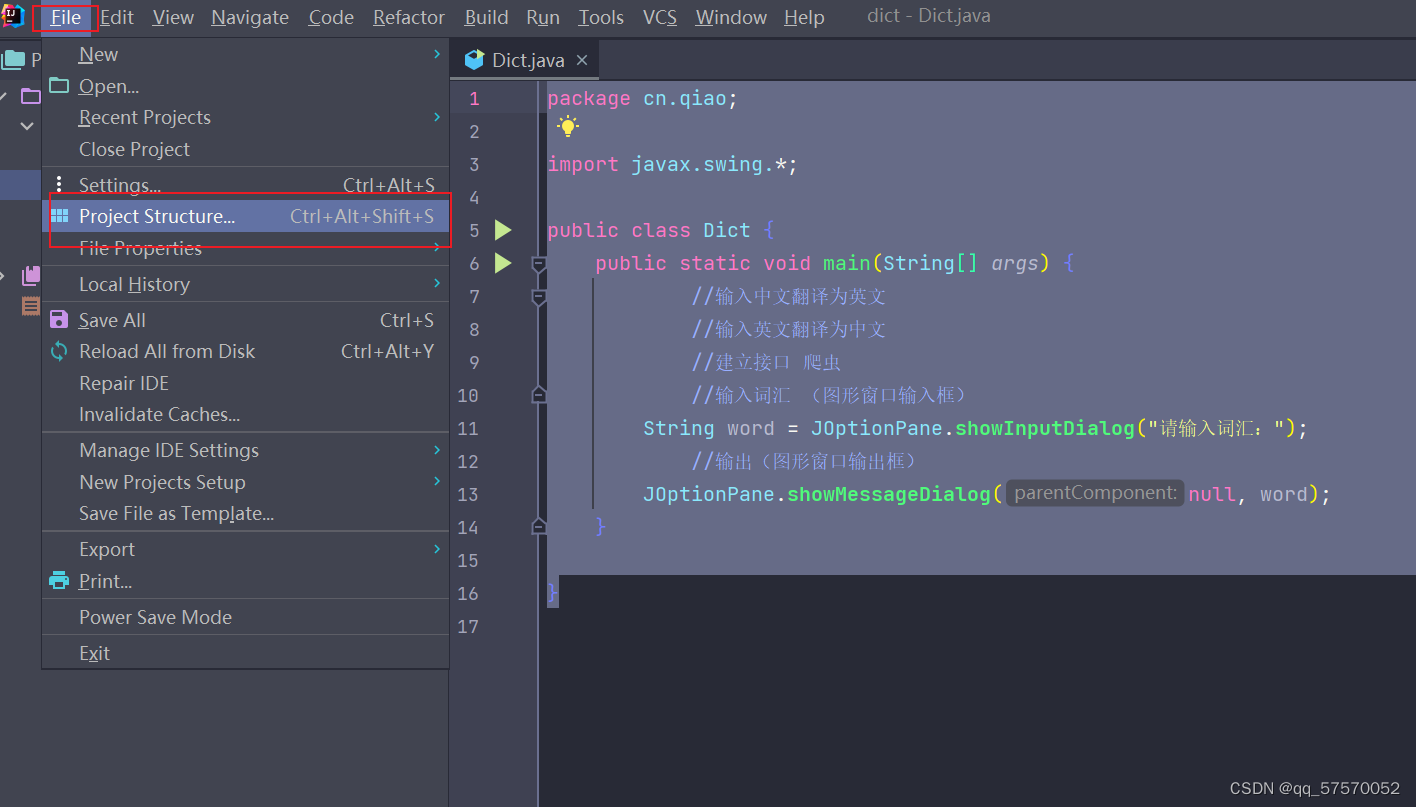The width and height of the screenshot is (1416, 807).
Task: Enable Power Save Mode
Action: (x=245, y=617)
